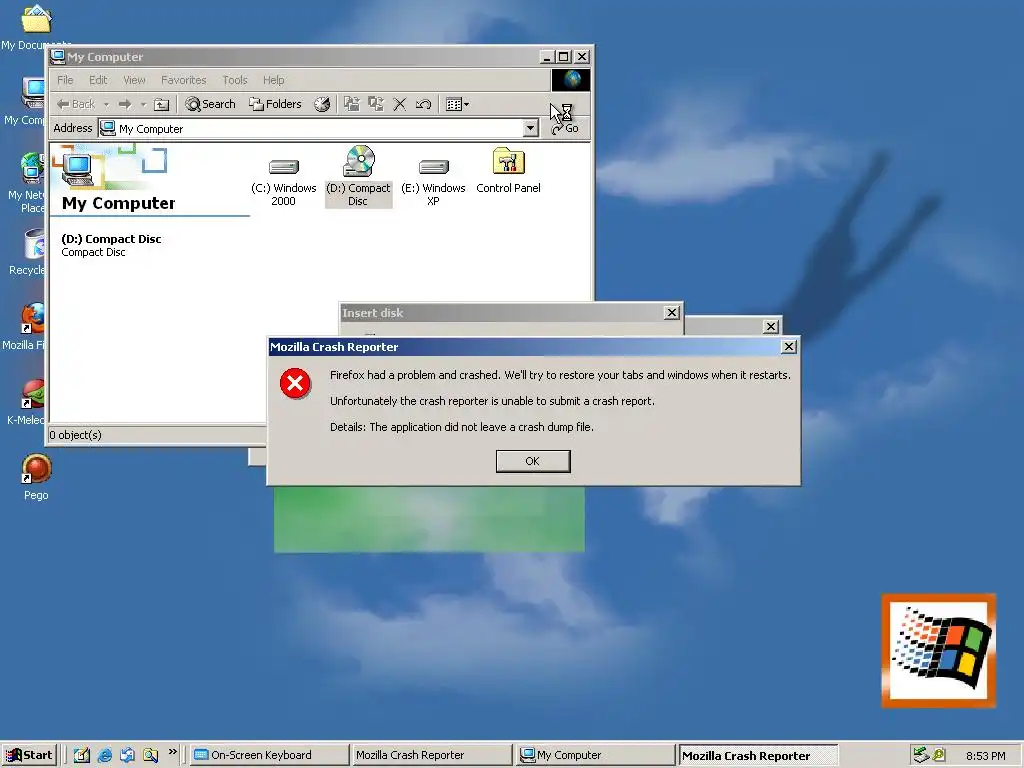Click the tray icon left of clock

(x=939, y=755)
